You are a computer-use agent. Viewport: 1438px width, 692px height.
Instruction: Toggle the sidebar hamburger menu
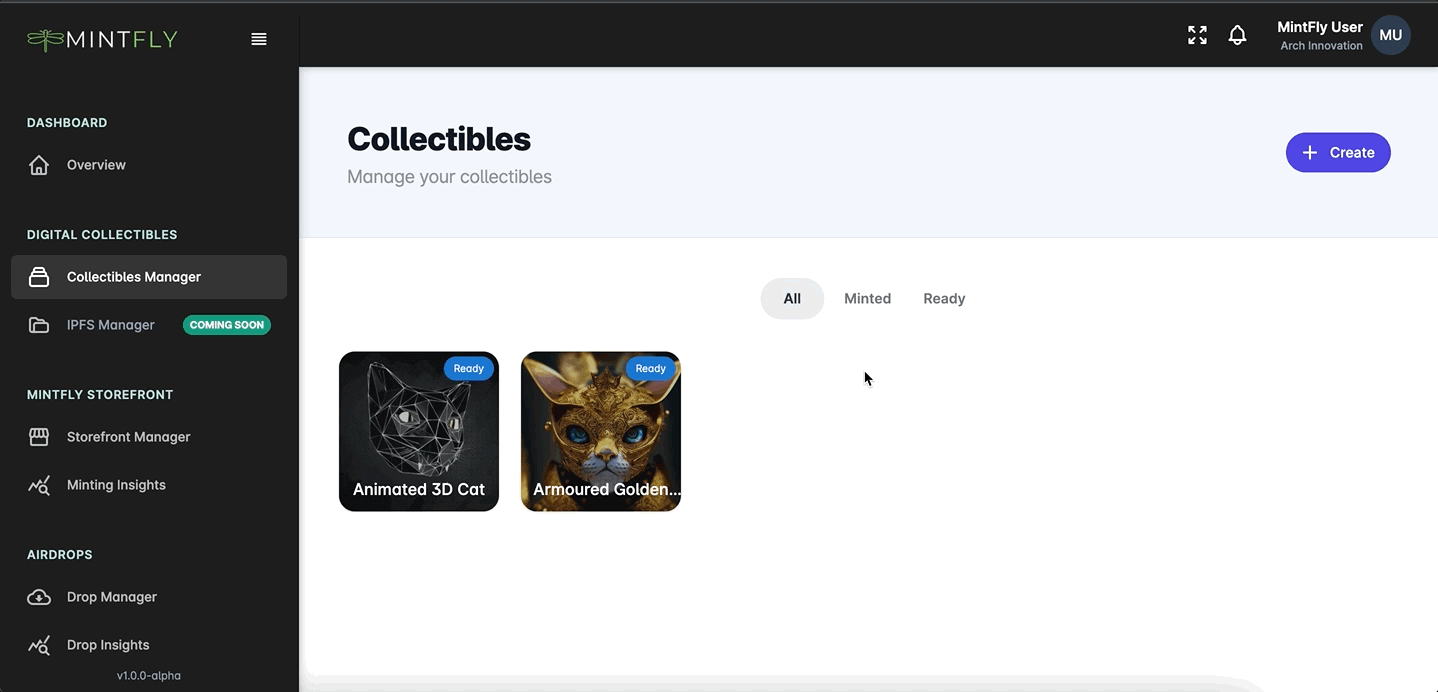(x=259, y=39)
